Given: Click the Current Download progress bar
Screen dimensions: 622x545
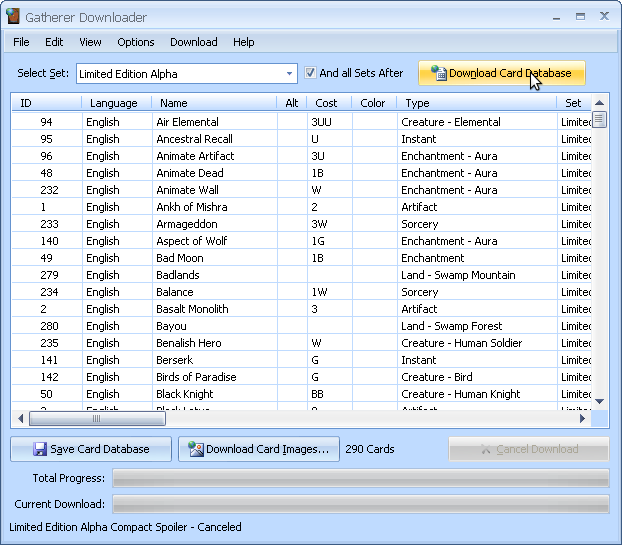Looking at the screenshot, I should click(361, 504).
